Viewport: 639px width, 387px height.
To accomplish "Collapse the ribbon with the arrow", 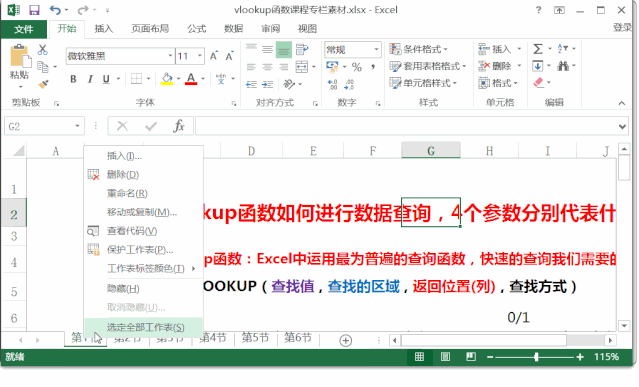I will pos(622,103).
